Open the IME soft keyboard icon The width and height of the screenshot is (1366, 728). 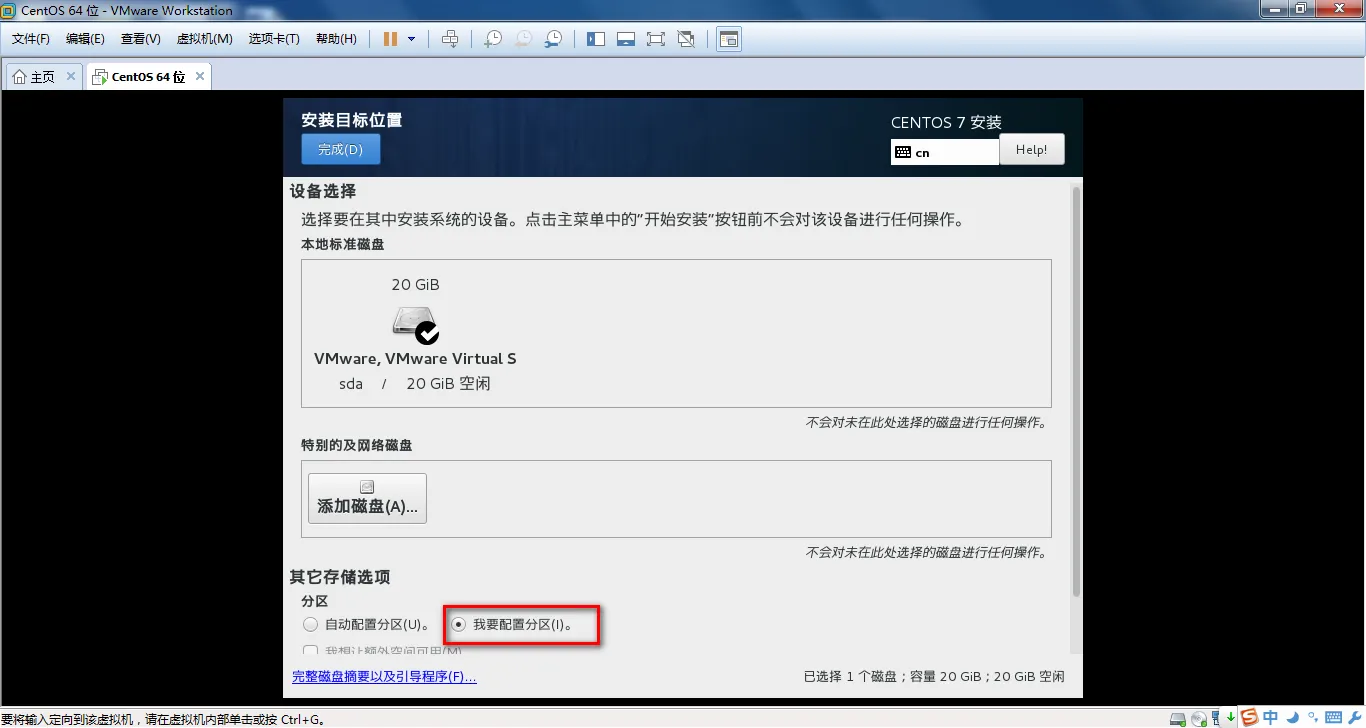coord(1331,718)
